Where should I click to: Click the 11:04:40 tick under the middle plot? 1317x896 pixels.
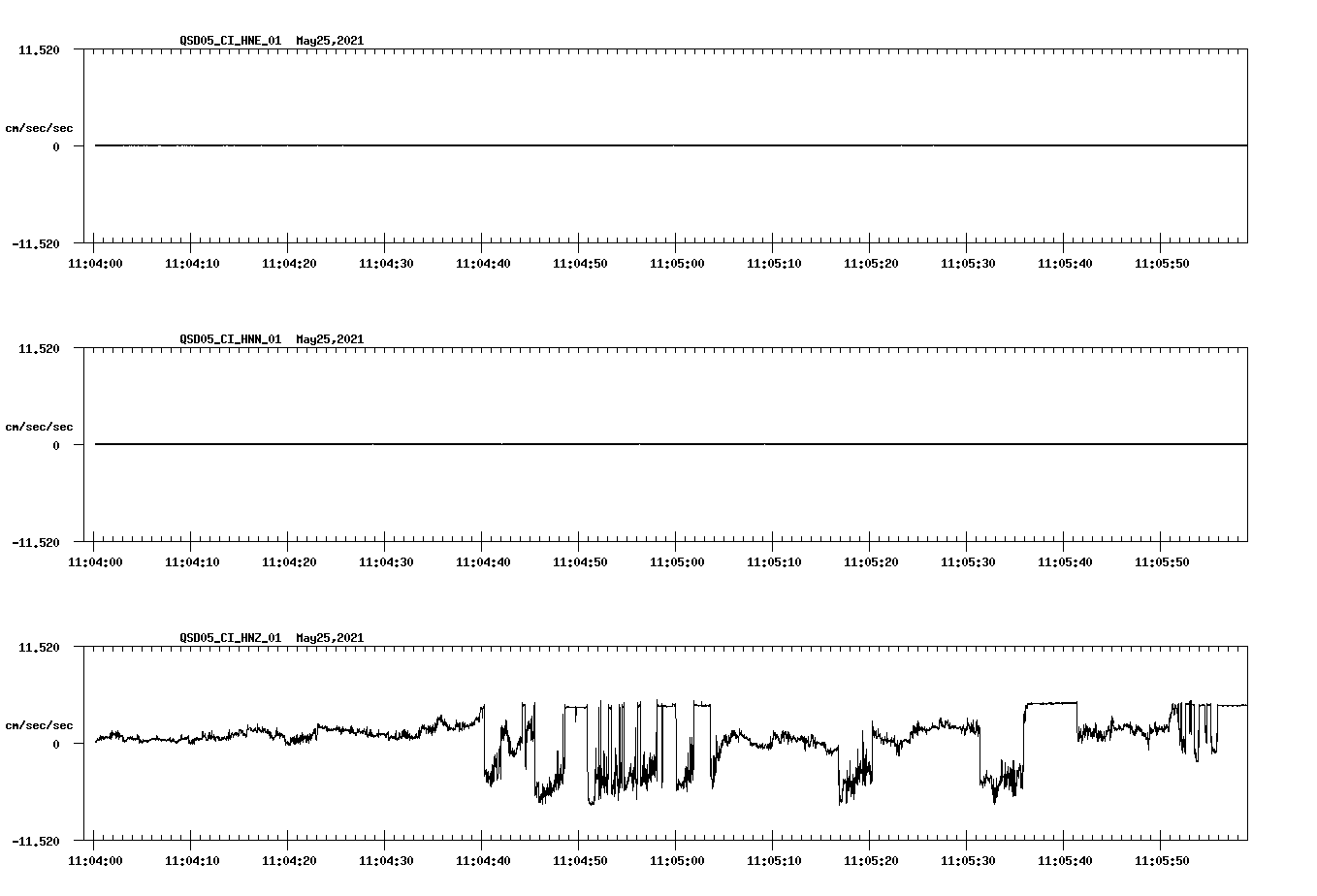tap(483, 560)
